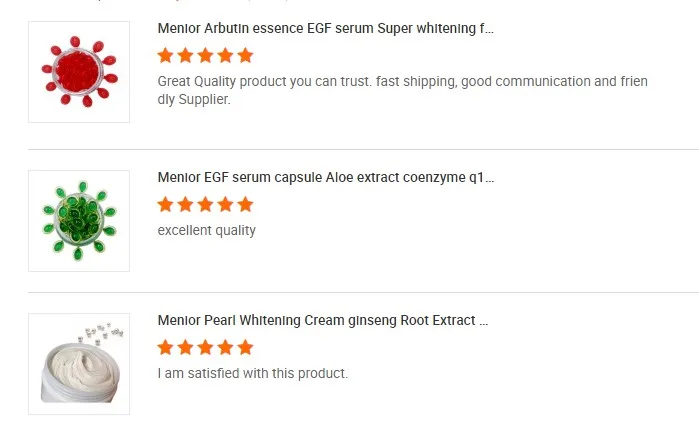Image resolution: width=699 pixels, height=436 pixels.
Task: Click fifth star of the Pearl Cream rating
Action: tap(245, 348)
